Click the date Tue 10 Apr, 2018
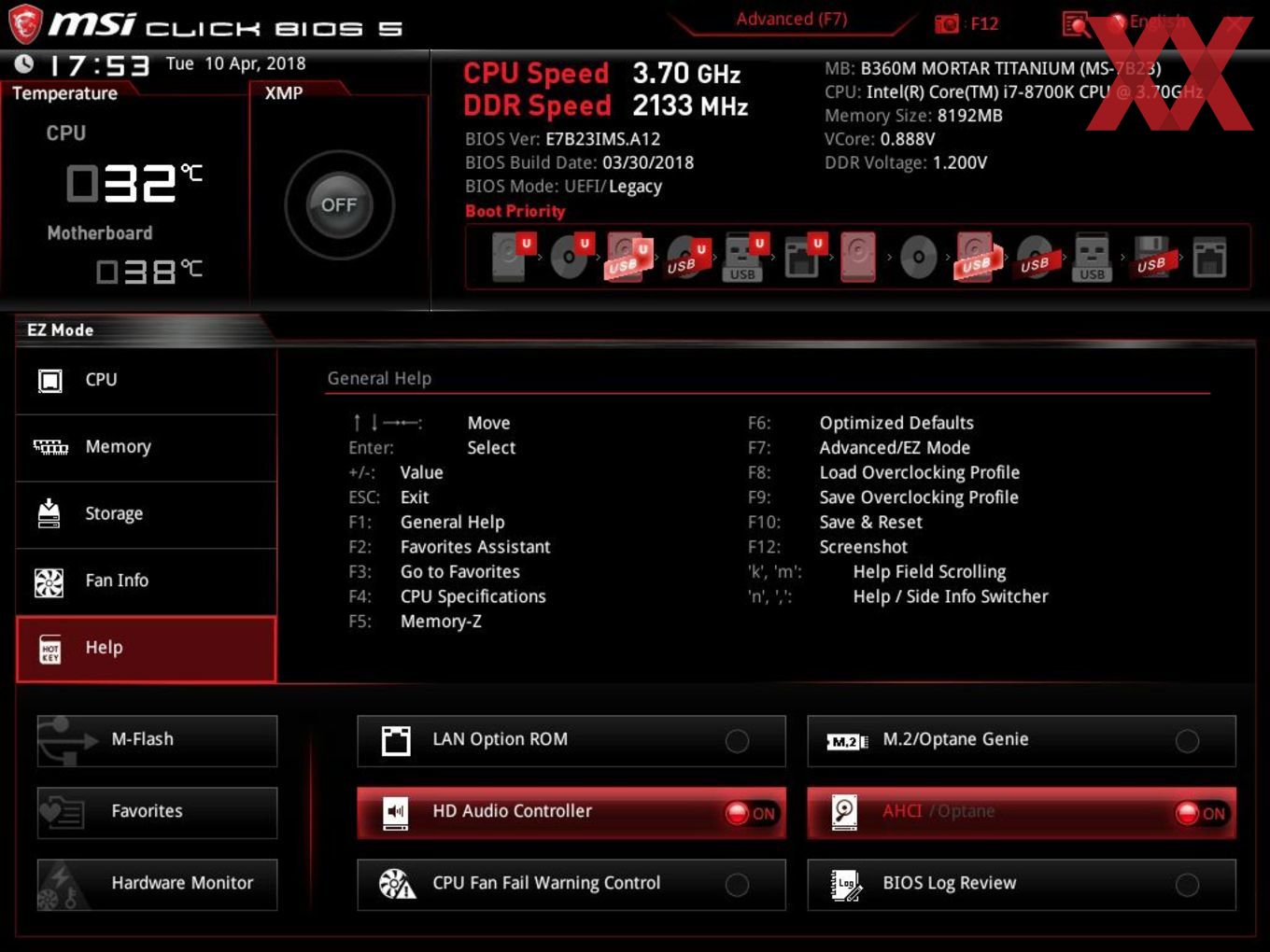The height and width of the screenshot is (952, 1270). pos(235,63)
